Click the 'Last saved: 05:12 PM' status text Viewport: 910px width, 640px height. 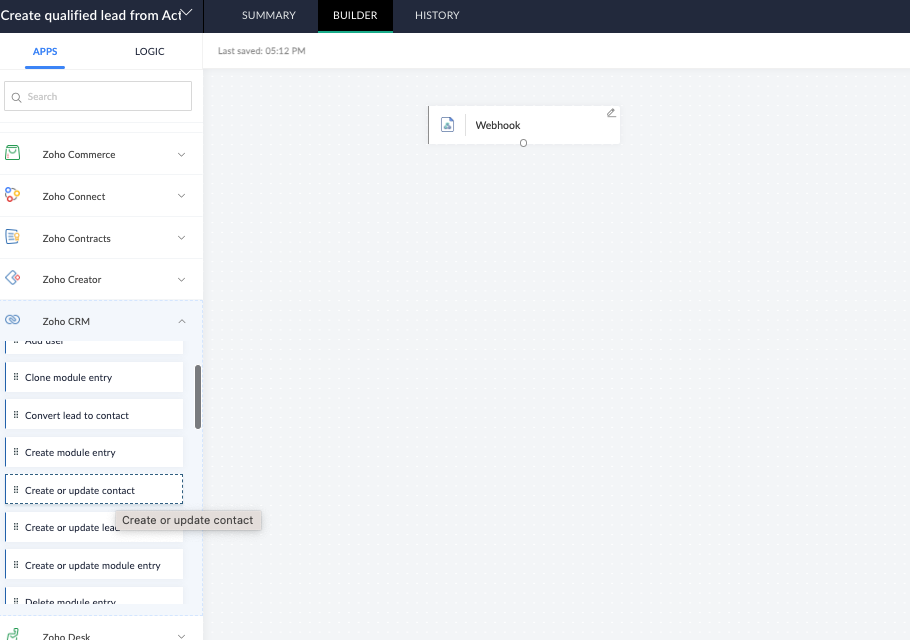[262, 51]
